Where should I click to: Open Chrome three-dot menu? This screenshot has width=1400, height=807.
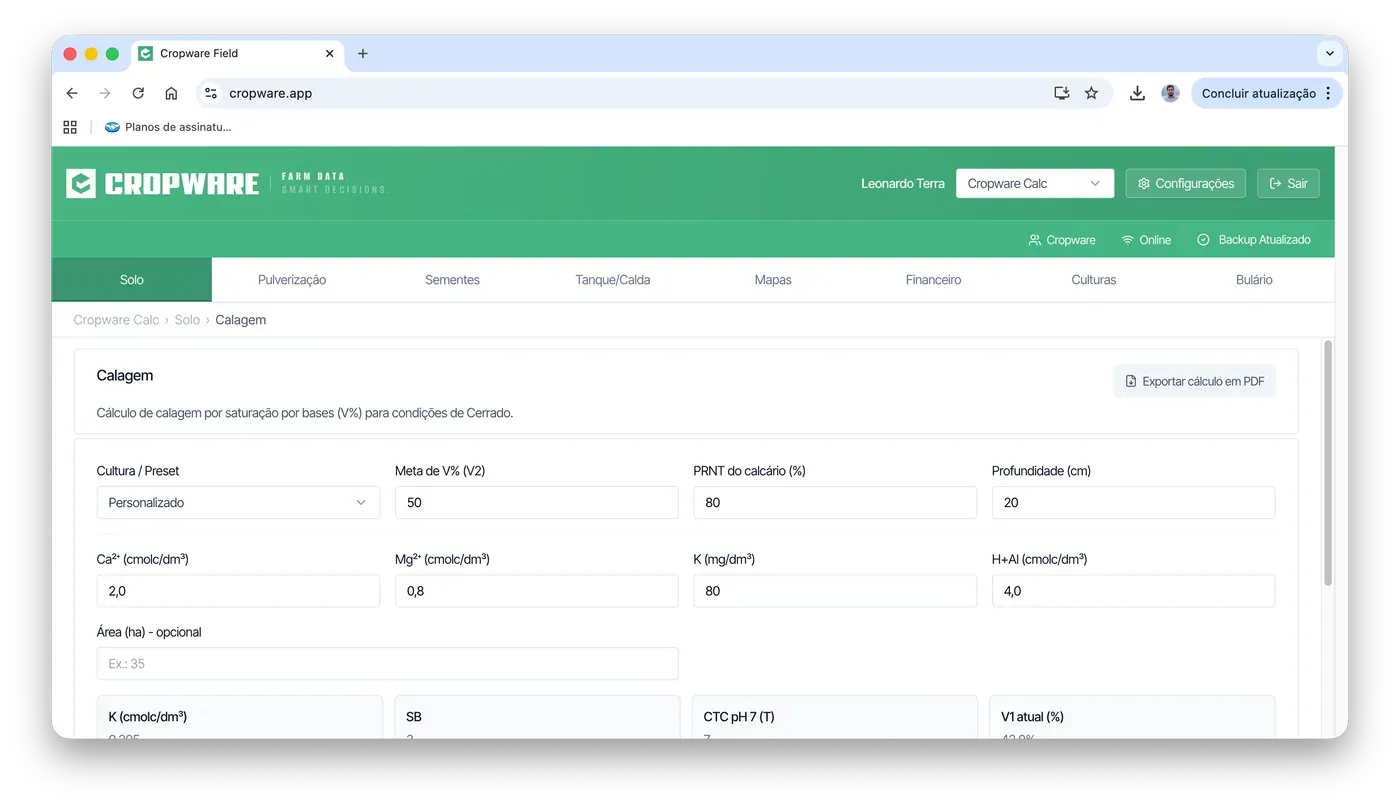click(x=1328, y=93)
